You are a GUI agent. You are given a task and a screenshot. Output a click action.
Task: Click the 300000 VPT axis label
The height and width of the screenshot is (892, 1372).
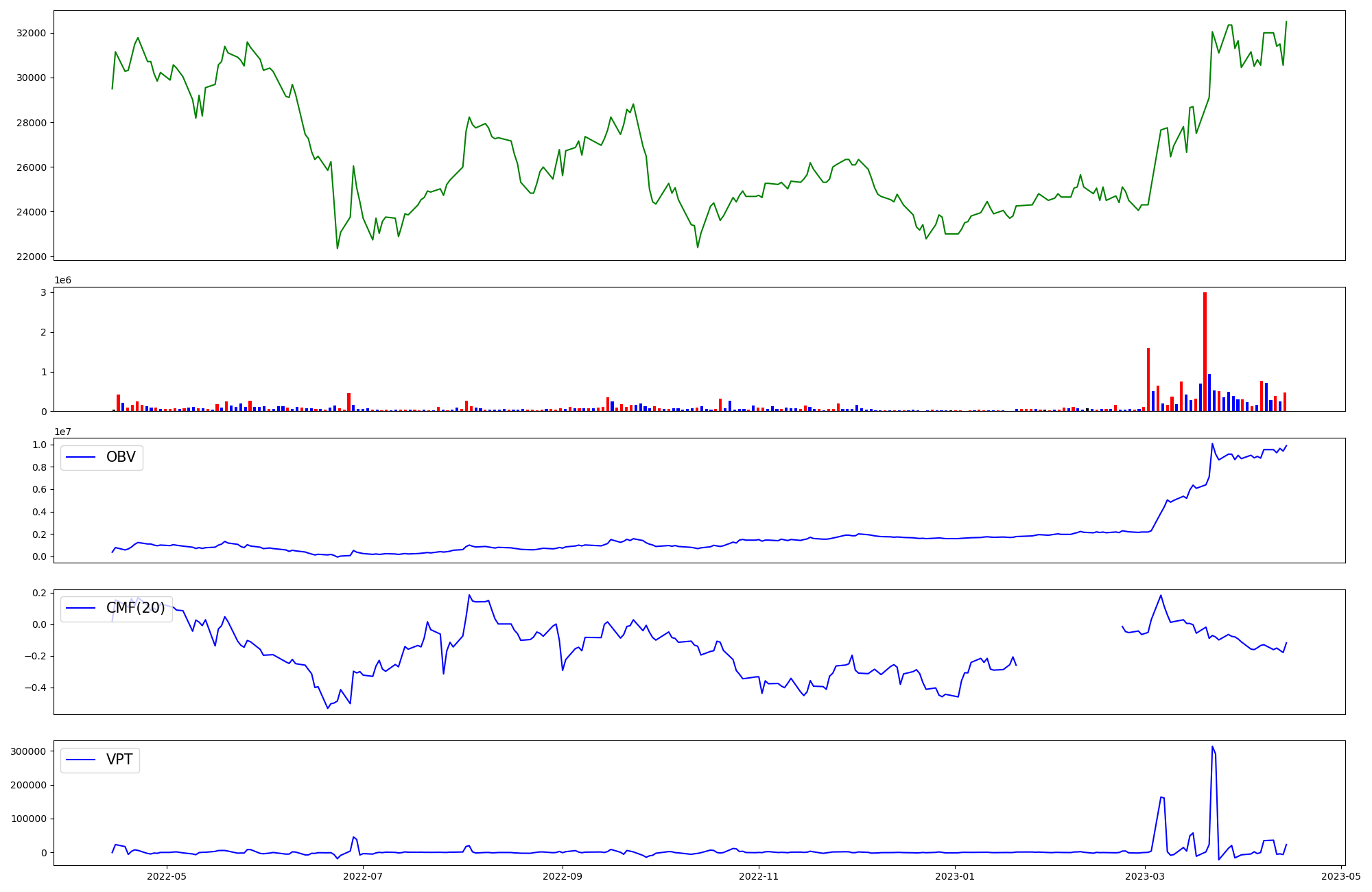[28, 751]
